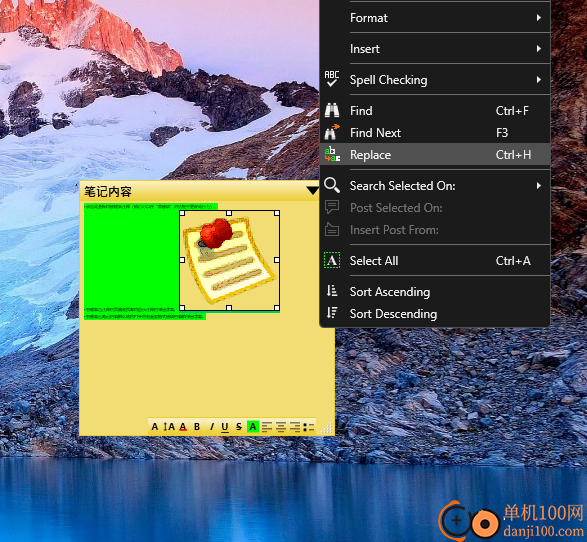
Task: Toggle italic formatting in note toolbar
Action: coord(211,427)
